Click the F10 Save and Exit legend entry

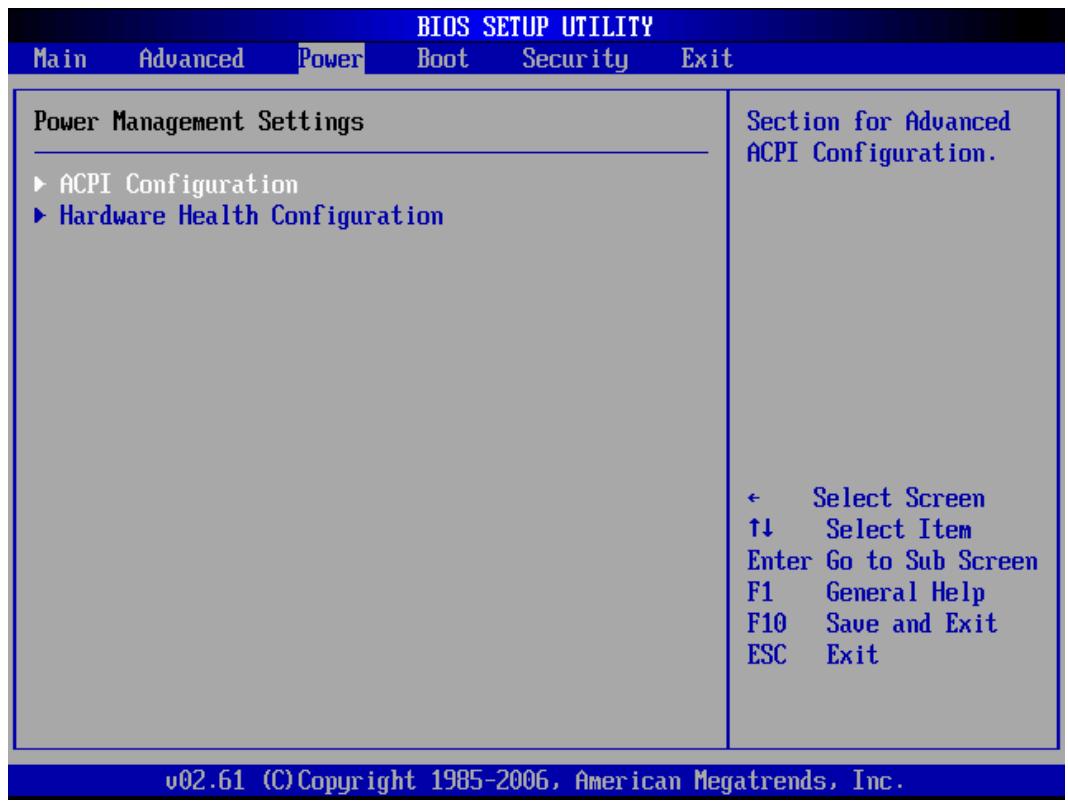872,623
